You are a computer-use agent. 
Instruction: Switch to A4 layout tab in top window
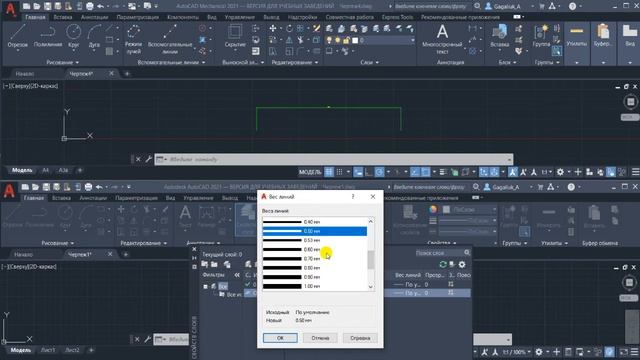tap(45, 170)
